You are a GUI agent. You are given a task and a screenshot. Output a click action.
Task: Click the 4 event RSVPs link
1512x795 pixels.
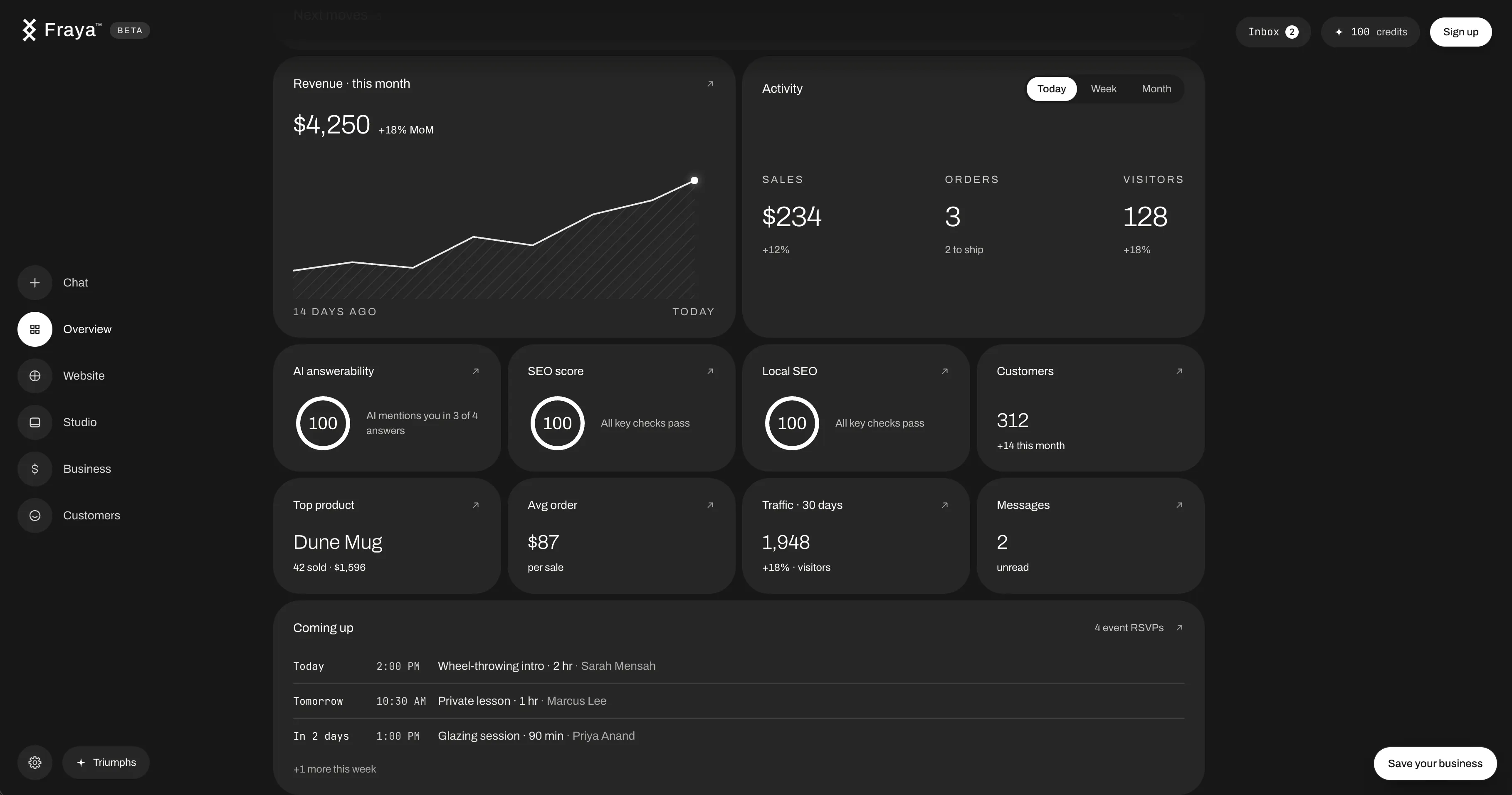(x=1129, y=628)
